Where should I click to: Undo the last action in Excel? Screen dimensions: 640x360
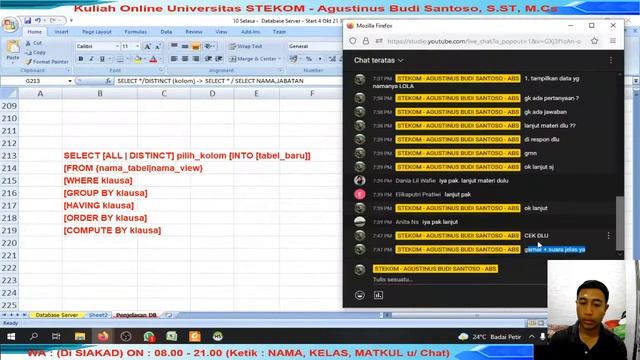(37, 20)
